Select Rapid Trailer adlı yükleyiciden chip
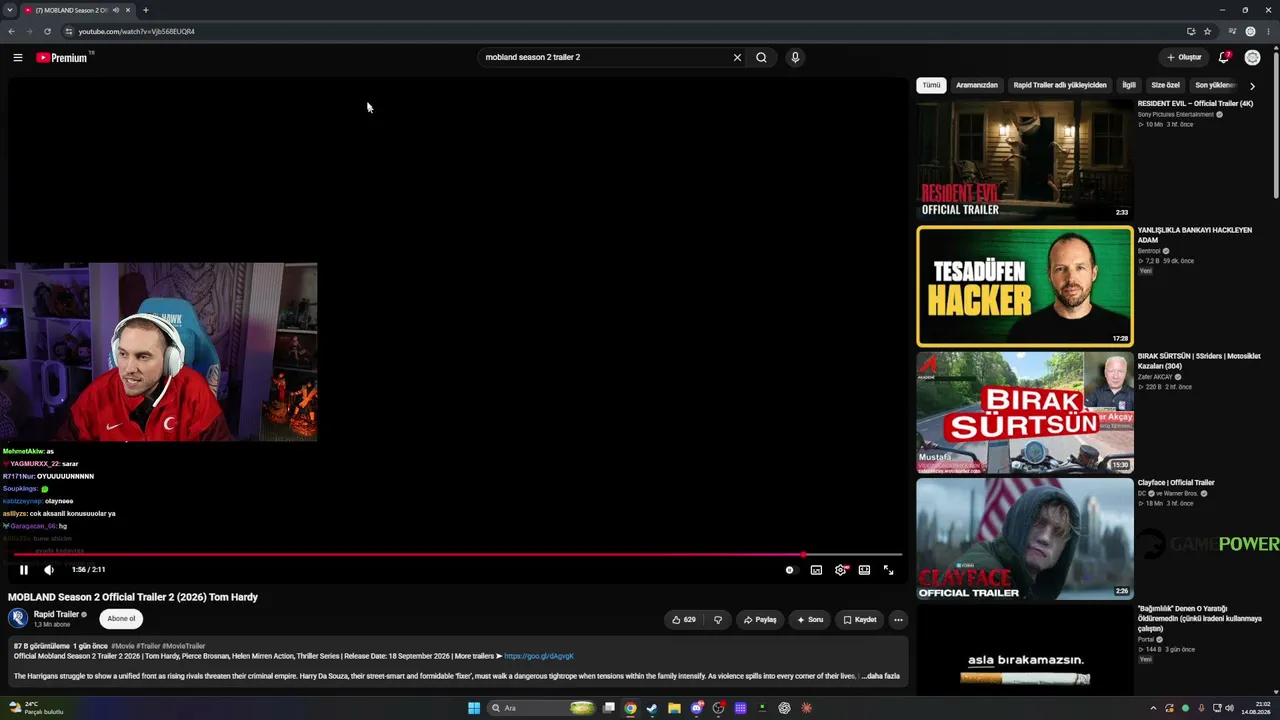The image size is (1280, 720). point(1060,85)
